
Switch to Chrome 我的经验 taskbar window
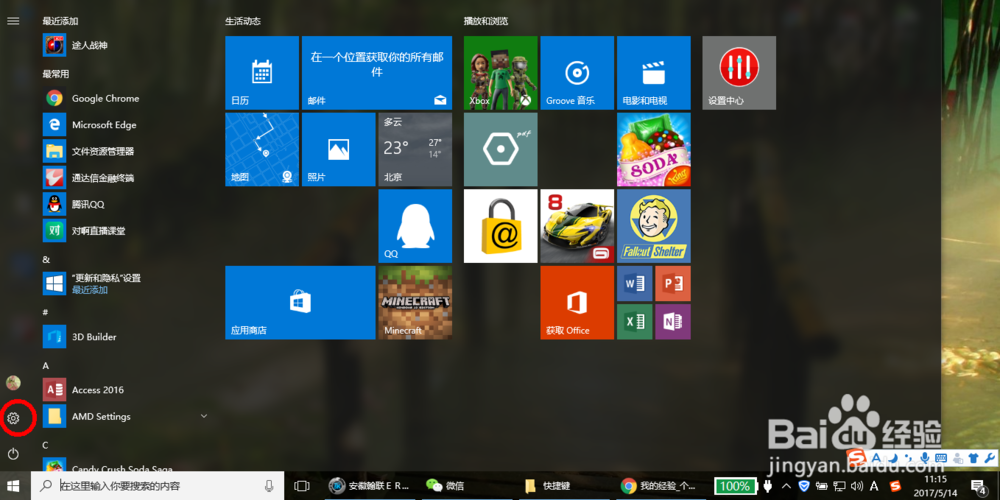click(659, 486)
